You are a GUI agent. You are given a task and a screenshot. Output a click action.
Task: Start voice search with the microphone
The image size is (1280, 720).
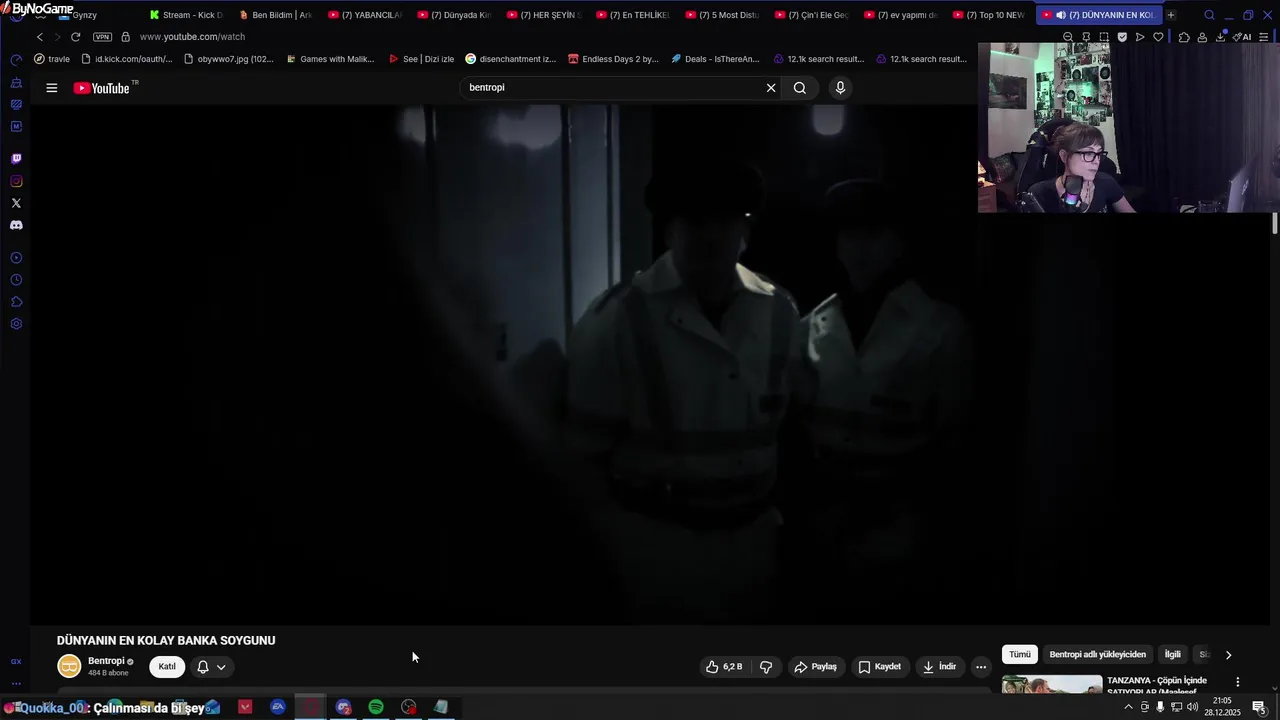click(x=840, y=88)
